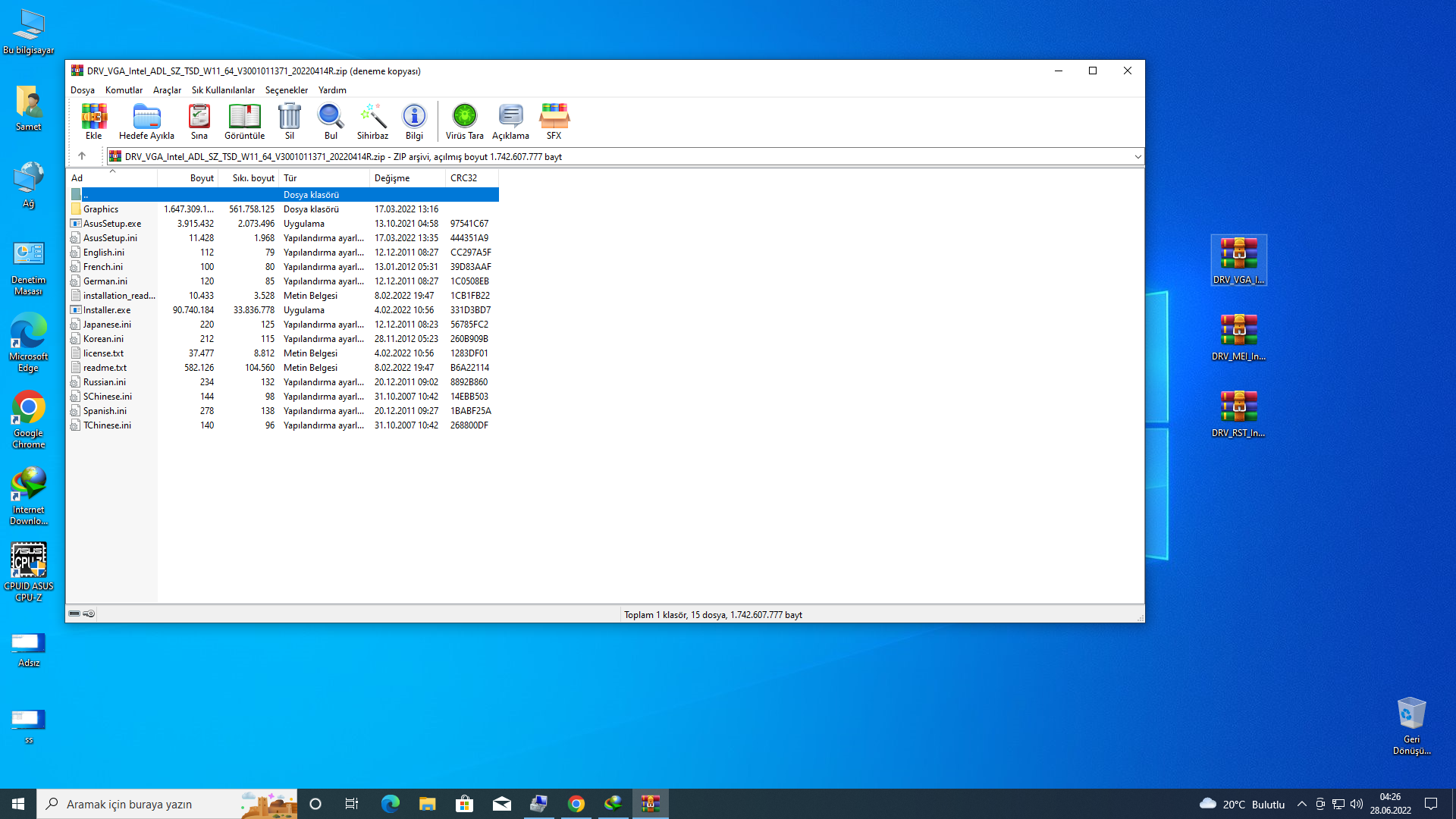Click the SFX toolbar icon
This screenshot has height=819, width=1456.
click(554, 121)
